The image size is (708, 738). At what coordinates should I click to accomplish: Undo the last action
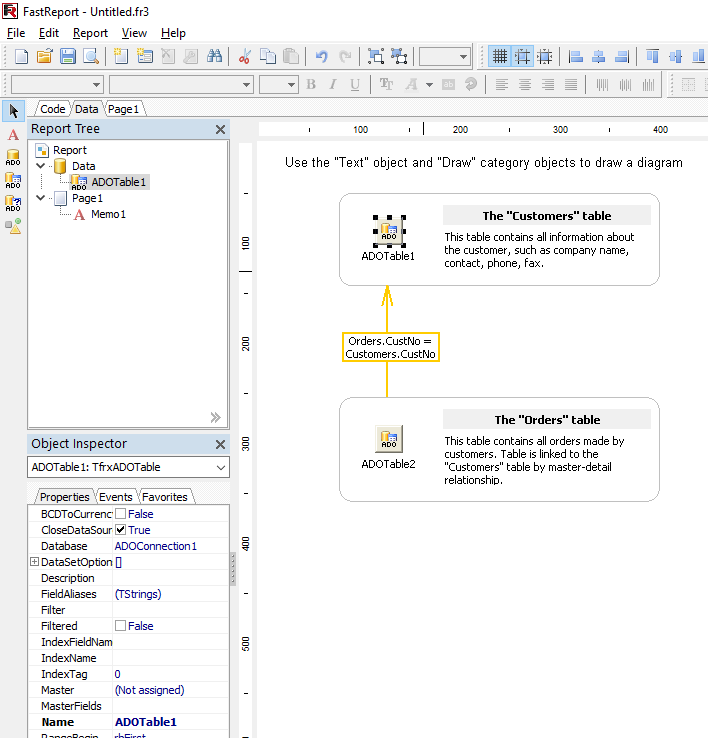[x=322, y=56]
